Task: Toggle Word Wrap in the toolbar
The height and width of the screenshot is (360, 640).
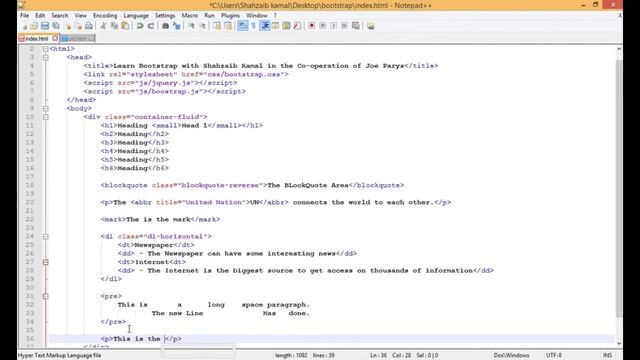Action: (242, 26)
